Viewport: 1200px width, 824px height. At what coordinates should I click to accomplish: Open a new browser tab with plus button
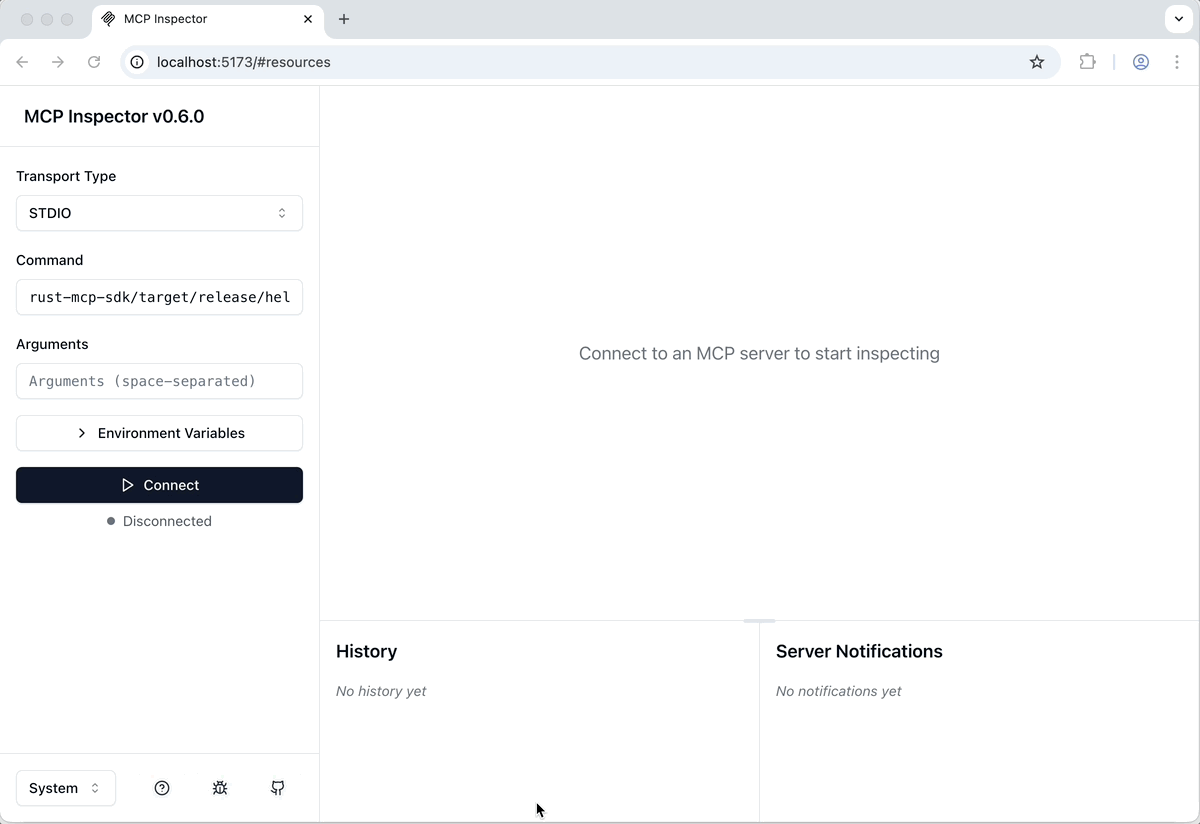[344, 18]
